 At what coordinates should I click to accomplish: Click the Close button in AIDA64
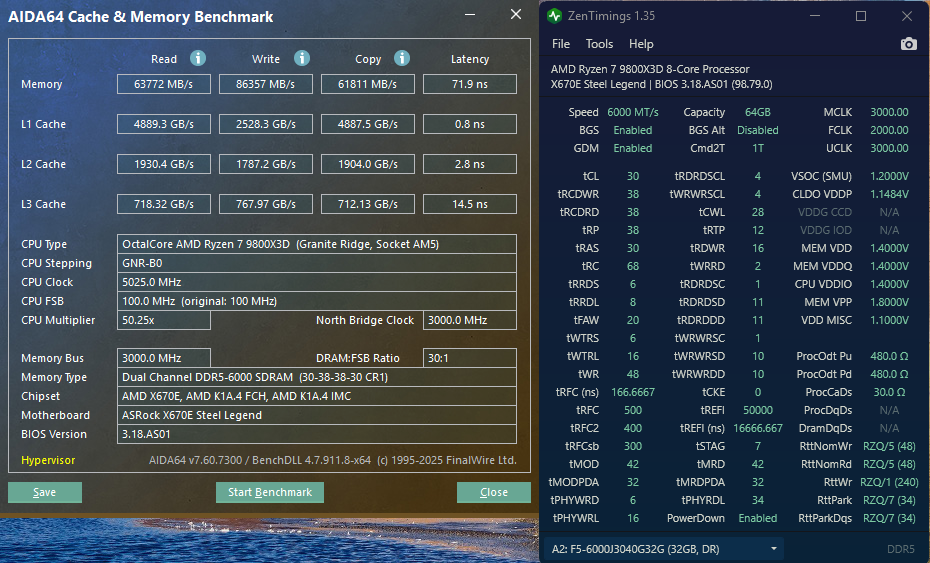coord(493,492)
